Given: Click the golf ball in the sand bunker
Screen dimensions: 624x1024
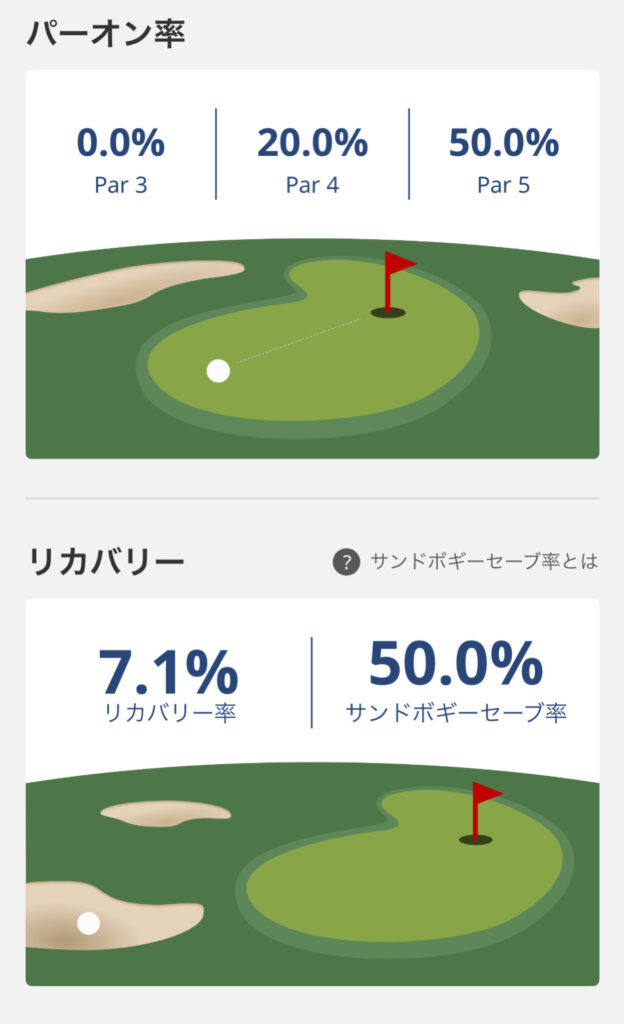Looking at the screenshot, I should [89, 923].
